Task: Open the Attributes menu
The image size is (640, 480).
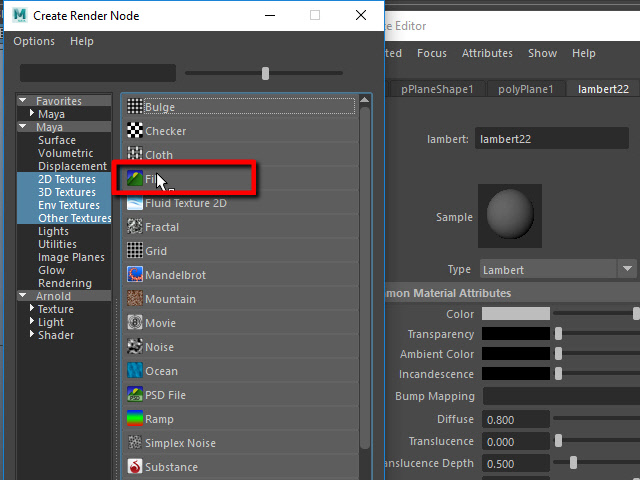Action: [x=487, y=53]
